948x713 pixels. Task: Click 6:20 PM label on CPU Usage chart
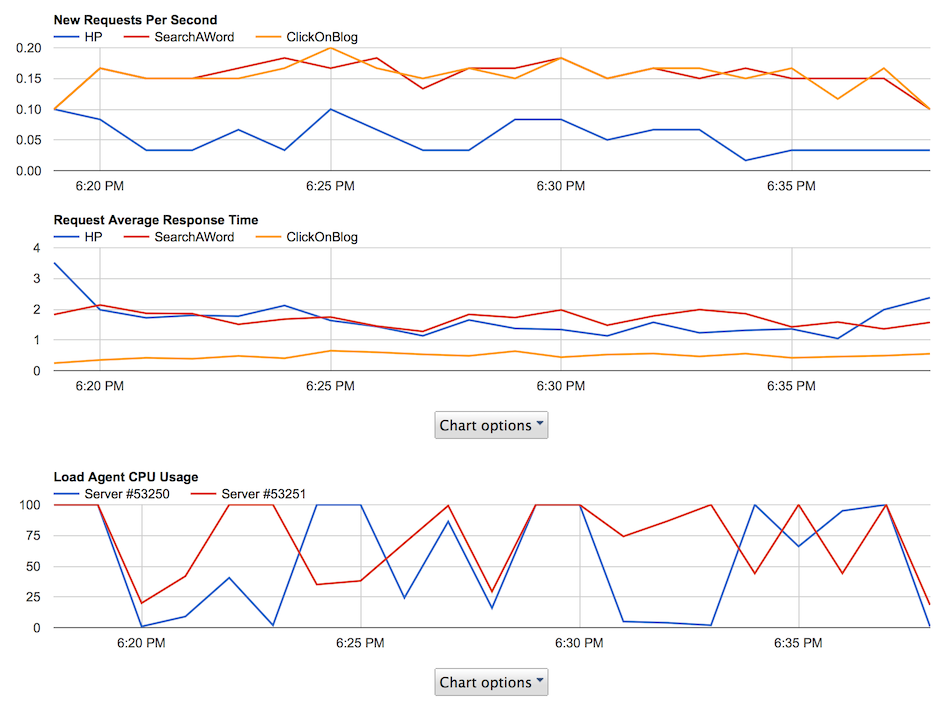(x=141, y=643)
